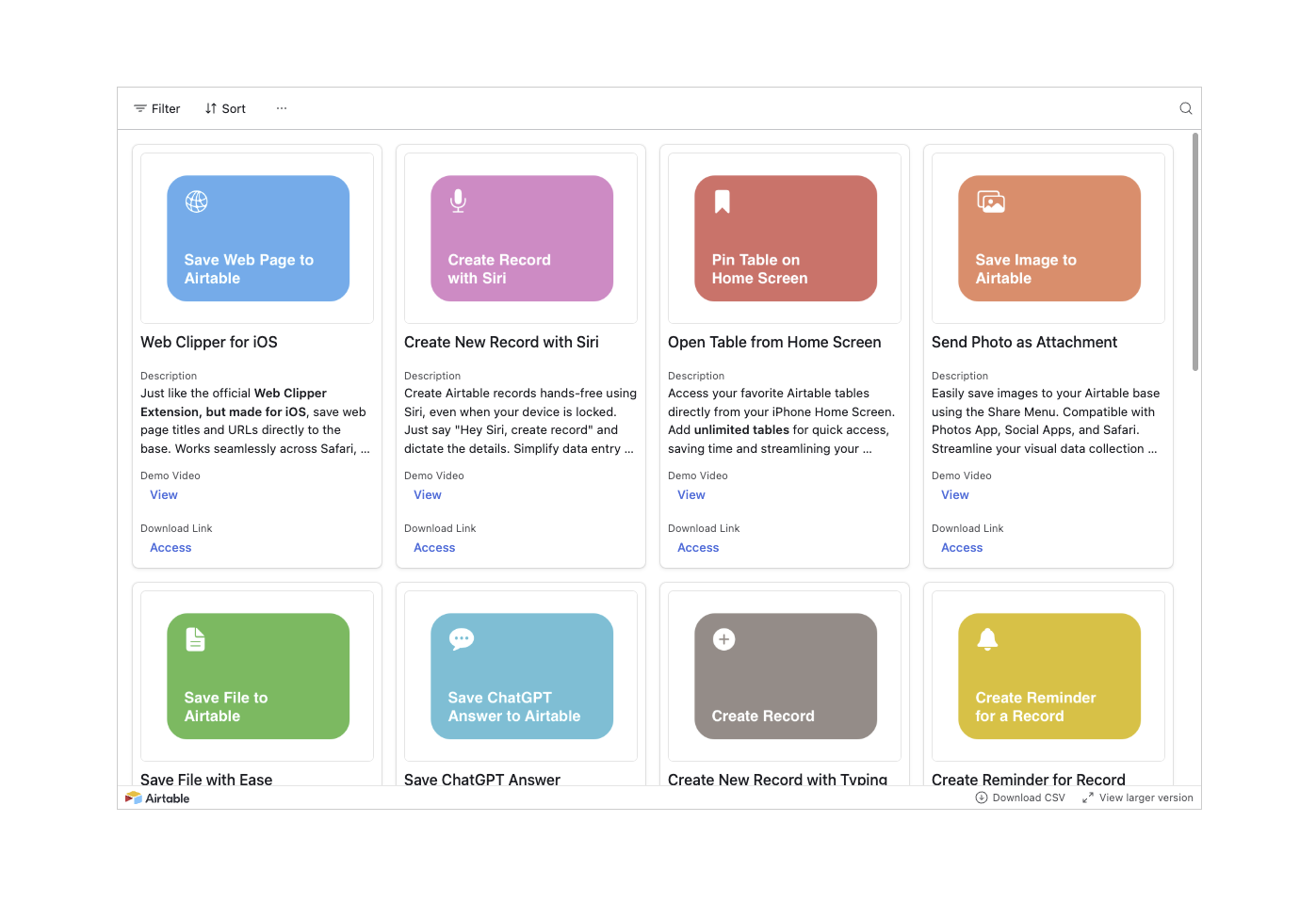Click the search magnifier icon
The width and height of the screenshot is (1316, 902).
1186,108
